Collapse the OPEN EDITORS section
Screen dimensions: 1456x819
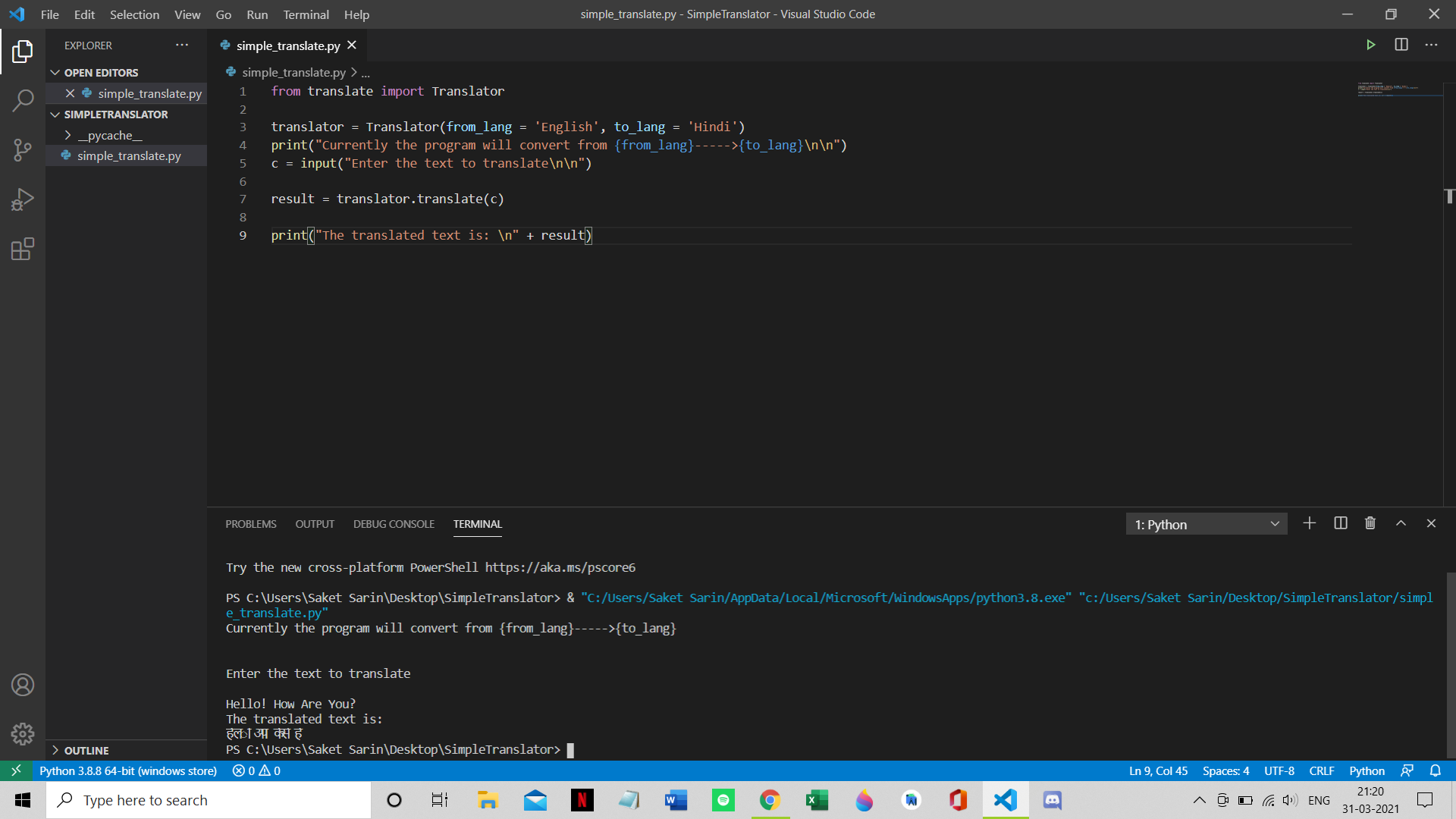[101, 73]
